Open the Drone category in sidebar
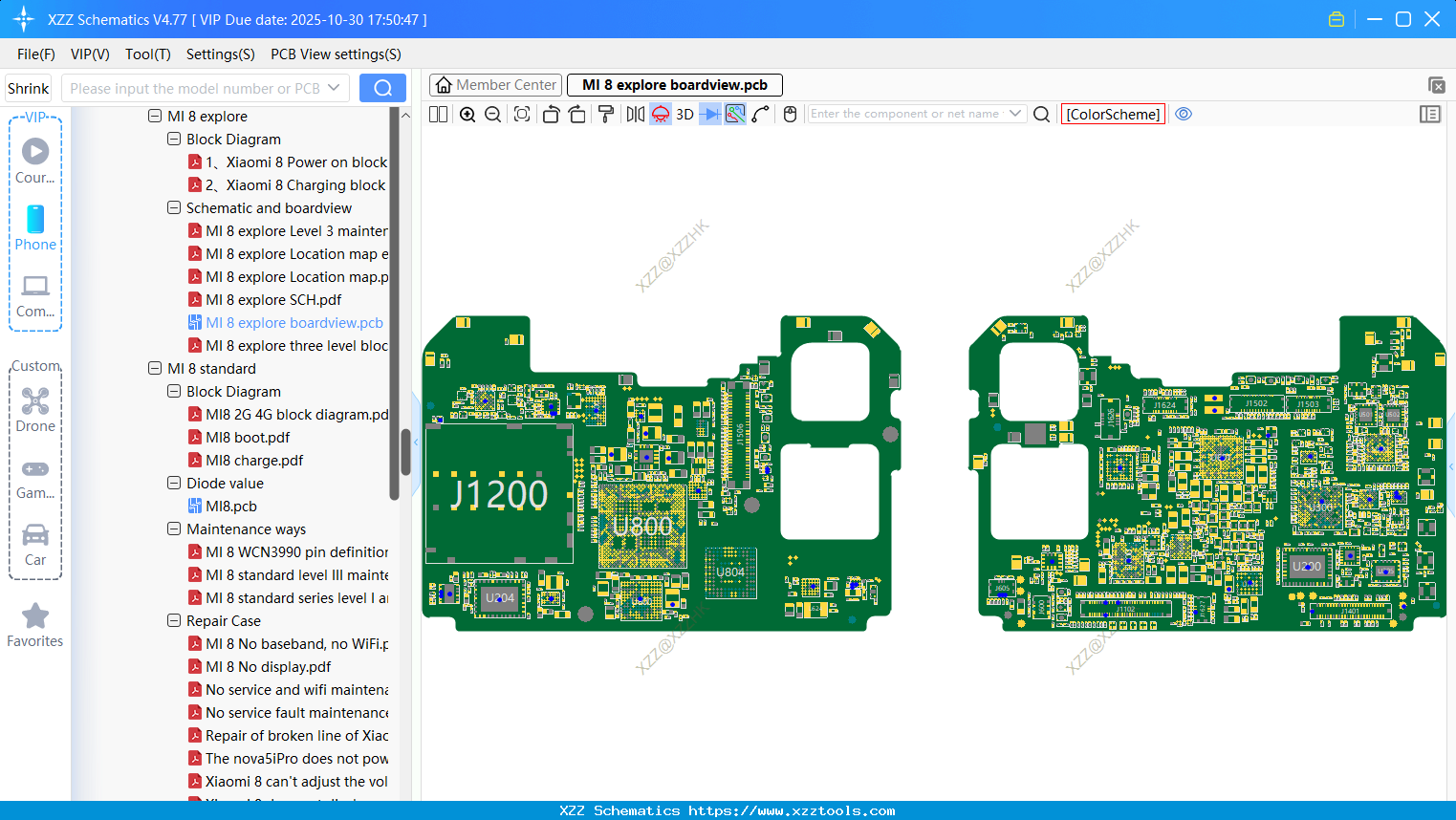1456x820 pixels. coord(35,409)
